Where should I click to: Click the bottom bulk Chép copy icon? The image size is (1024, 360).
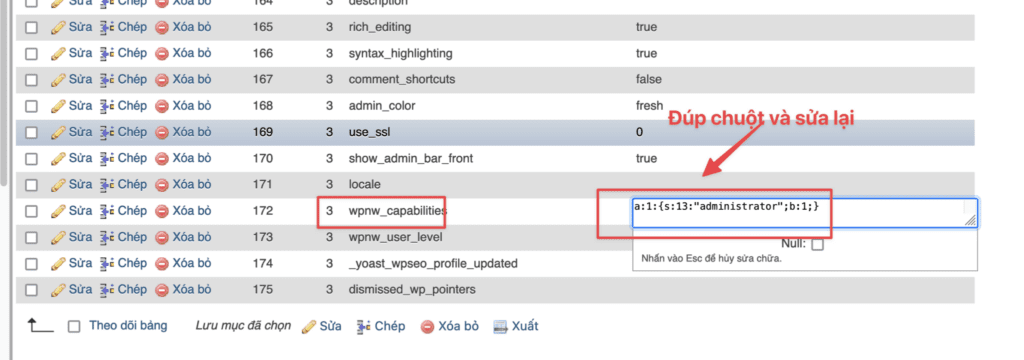(364, 327)
